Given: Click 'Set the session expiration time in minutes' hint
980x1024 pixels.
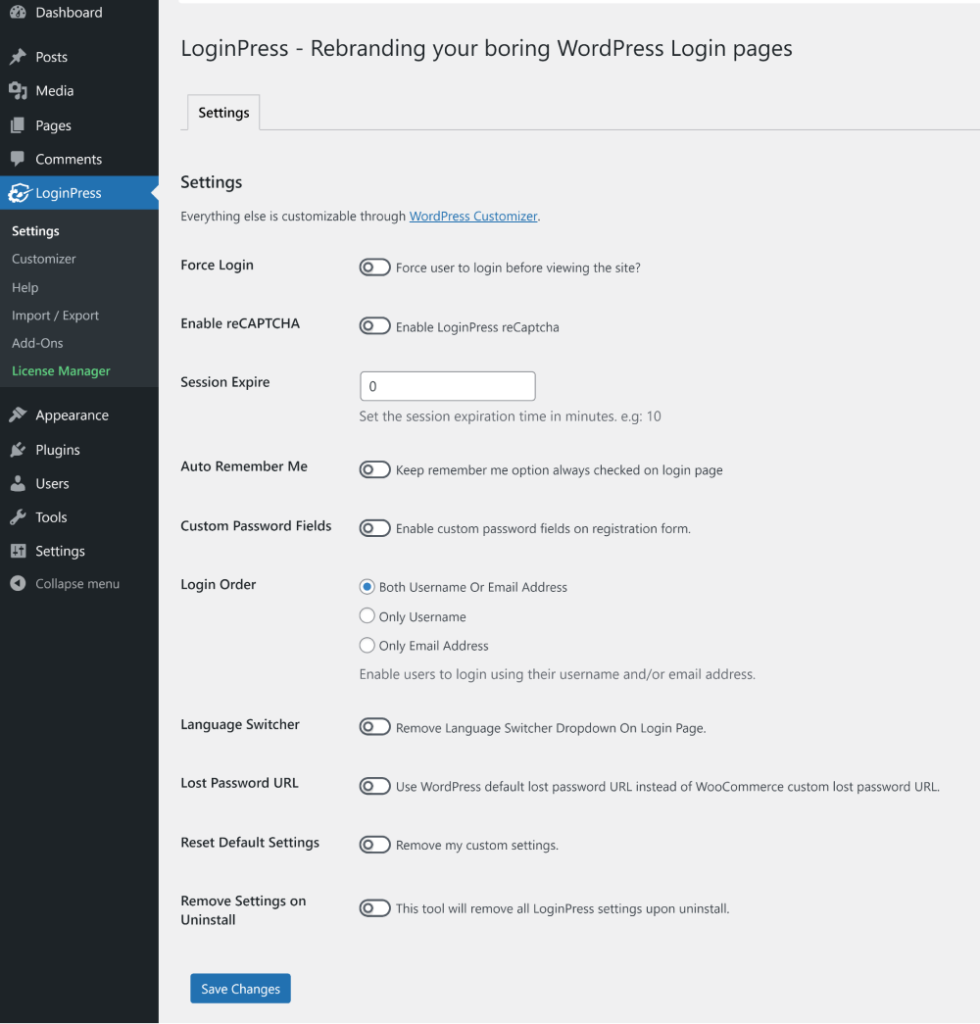Looking at the screenshot, I should pyautogui.click(x=510, y=416).
